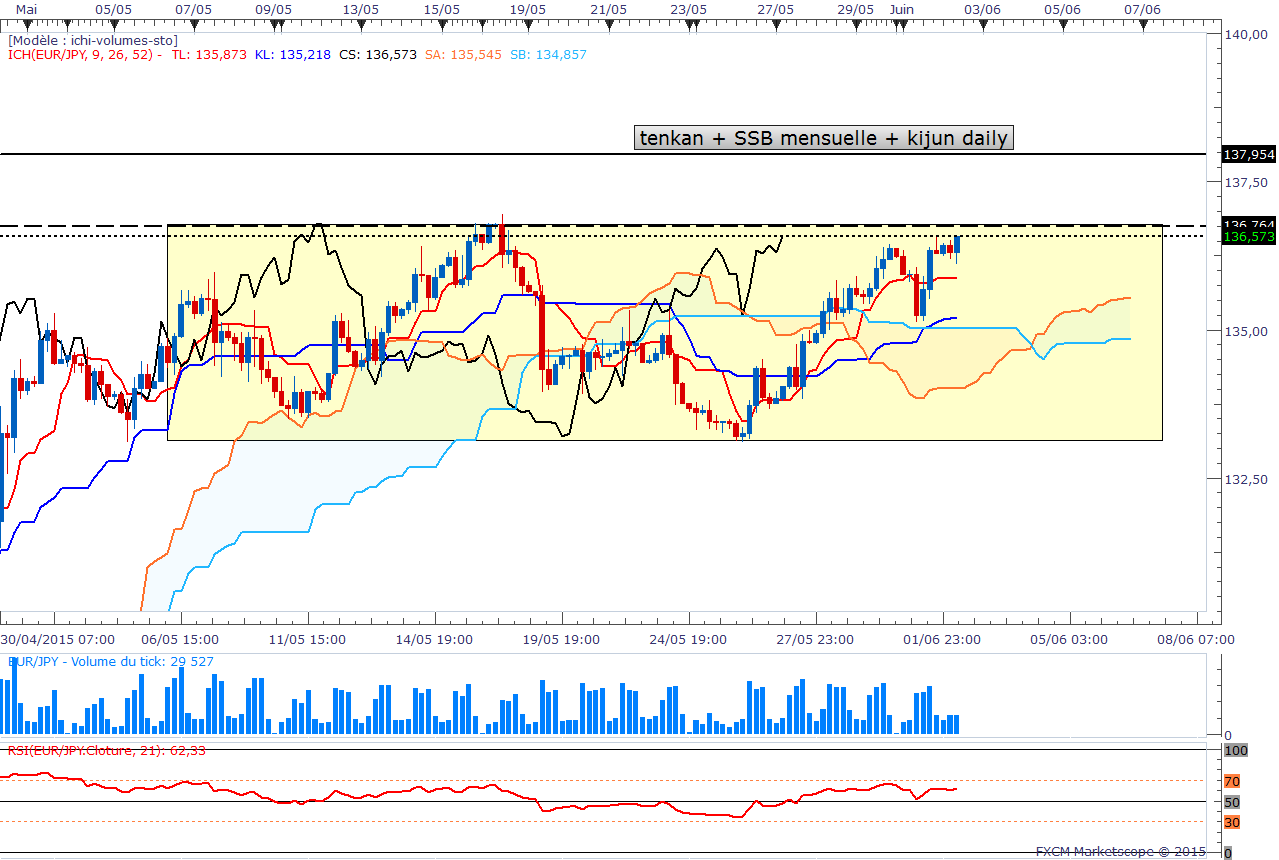Image resolution: width=1279 pixels, height=860 pixels.
Task: Click the '14/05 19:00' bottom time label
Action: [433, 639]
